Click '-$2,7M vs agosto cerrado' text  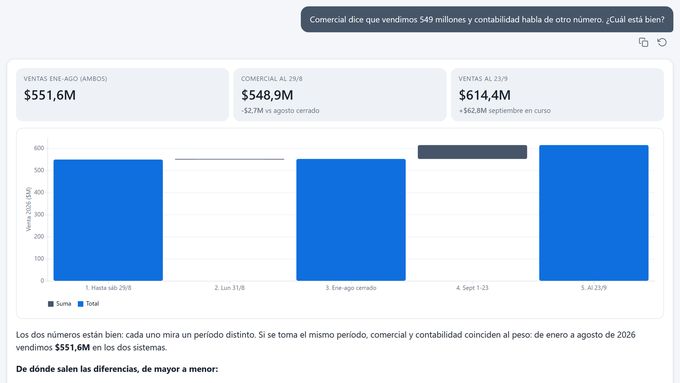click(x=280, y=111)
